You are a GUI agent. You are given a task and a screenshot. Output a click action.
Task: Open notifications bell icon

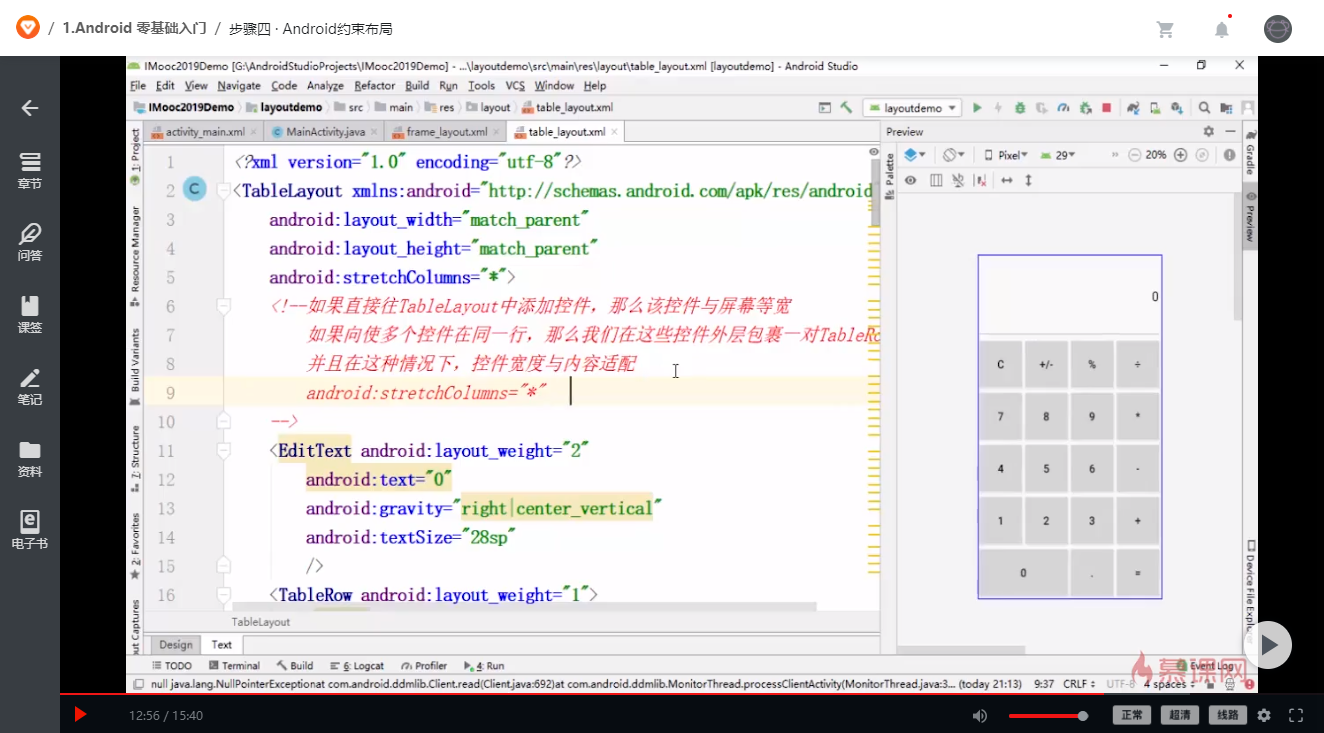[x=1221, y=29]
